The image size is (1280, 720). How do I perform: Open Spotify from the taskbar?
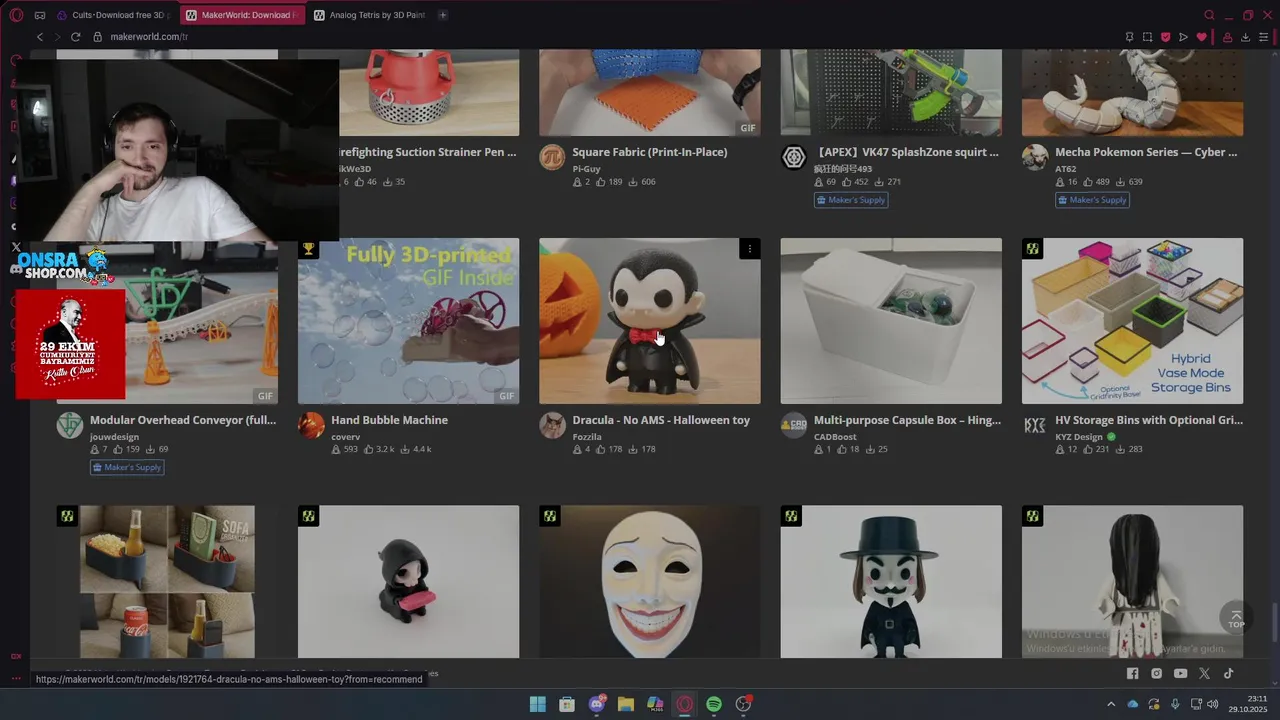pos(714,704)
